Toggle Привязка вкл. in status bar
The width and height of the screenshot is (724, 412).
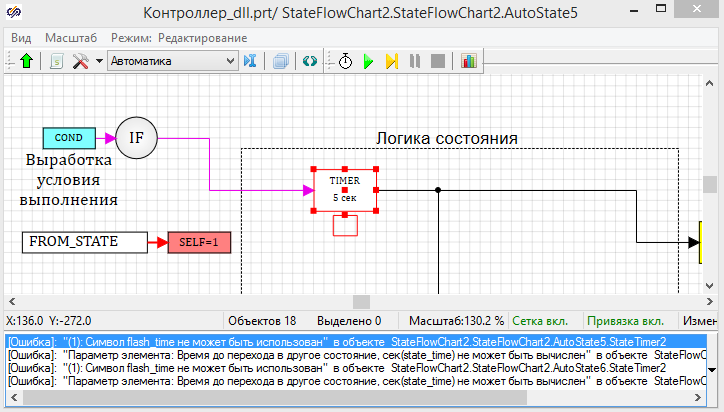tap(625, 321)
